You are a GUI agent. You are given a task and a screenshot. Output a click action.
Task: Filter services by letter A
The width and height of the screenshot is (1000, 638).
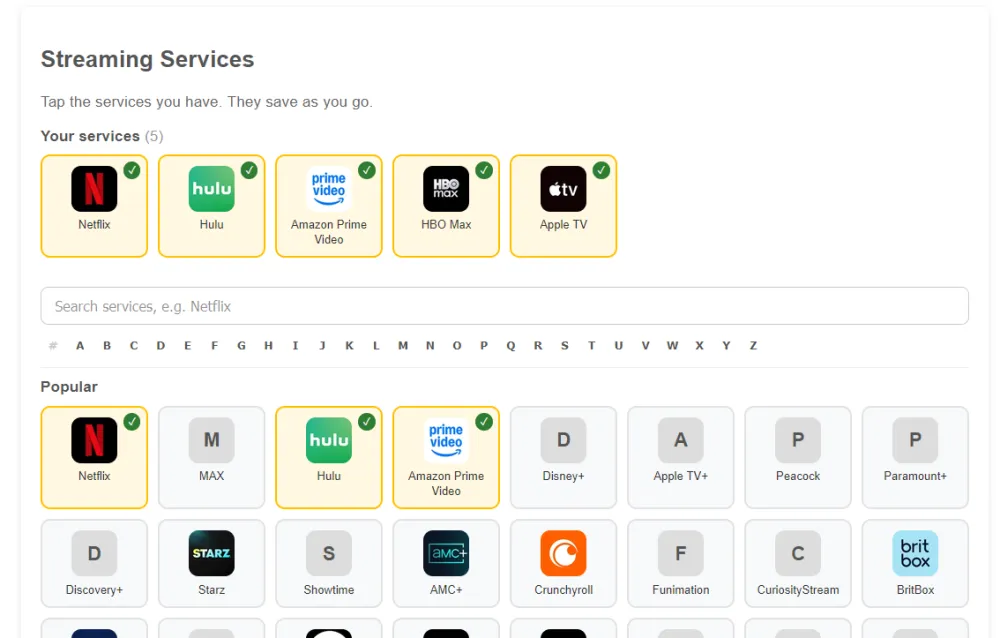(80, 345)
